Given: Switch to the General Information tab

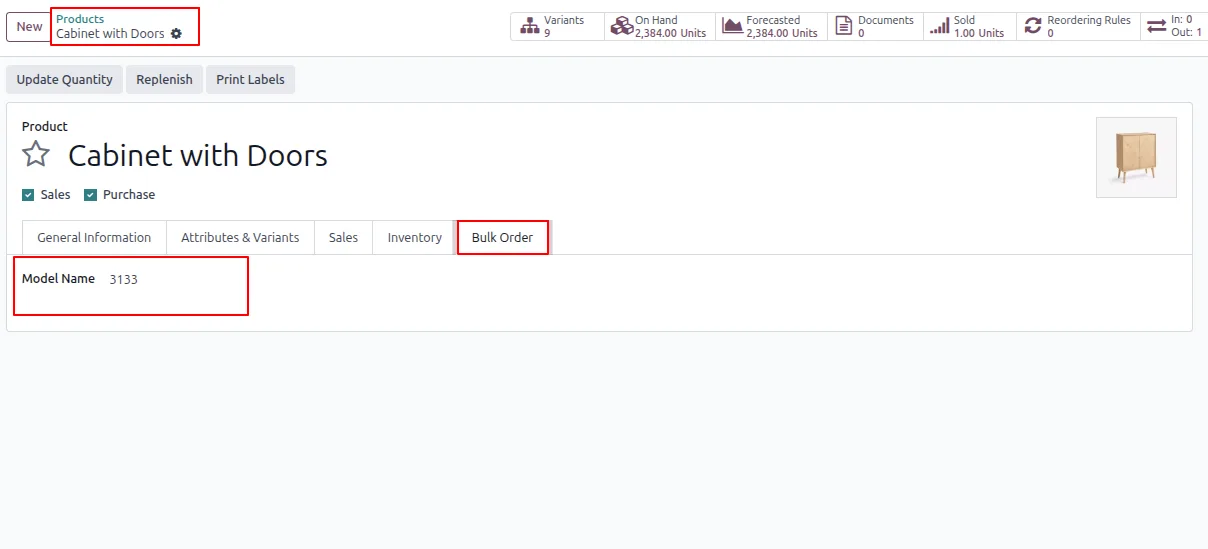Looking at the screenshot, I should point(94,237).
